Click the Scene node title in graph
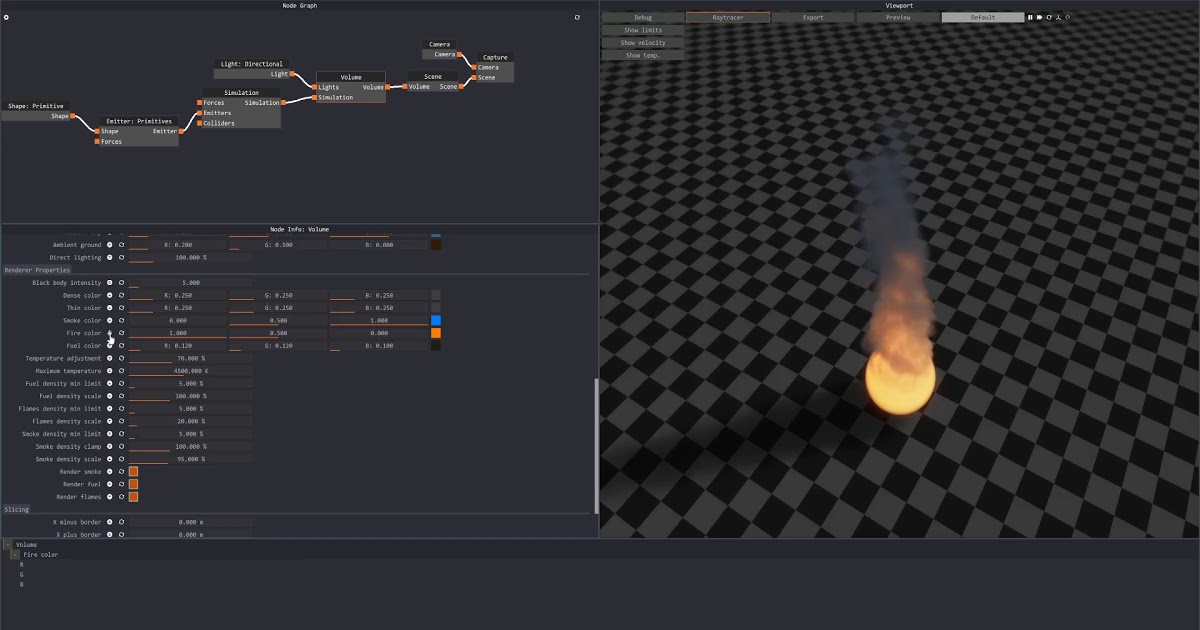 point(433,76)
